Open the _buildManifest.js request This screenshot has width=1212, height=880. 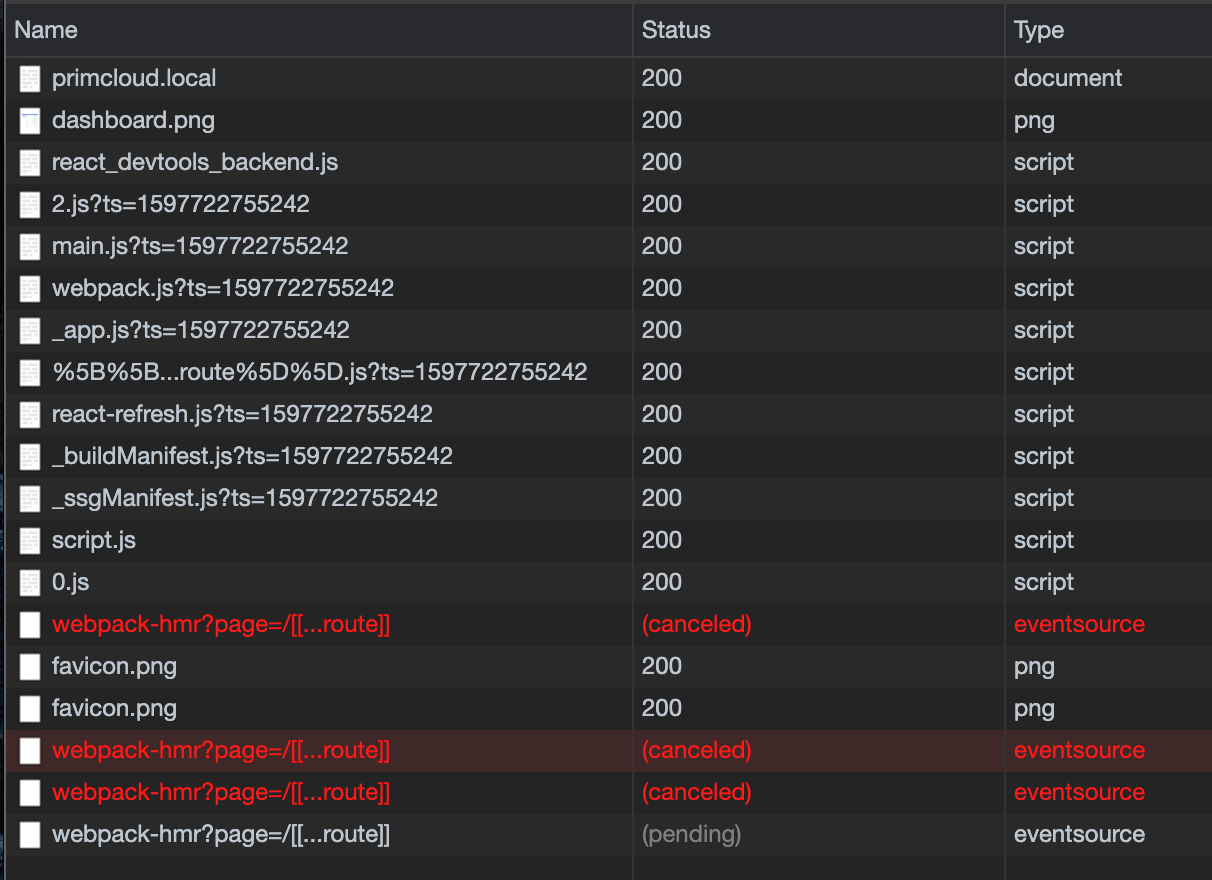[x=250, y=456]
